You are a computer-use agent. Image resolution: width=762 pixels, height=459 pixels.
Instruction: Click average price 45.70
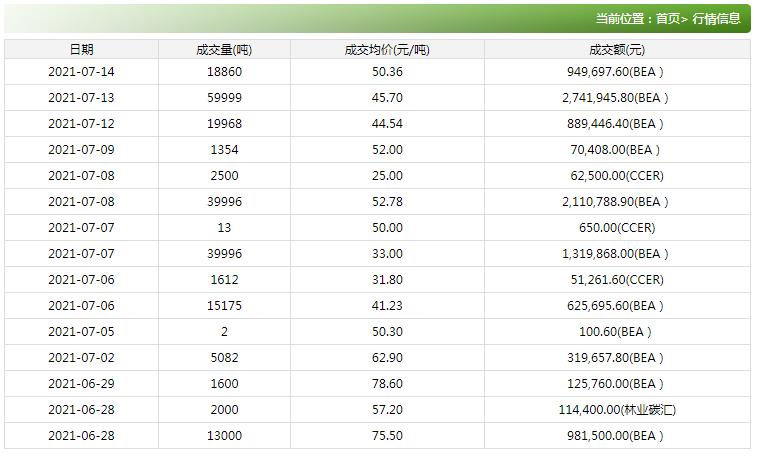pyautogui.click(x=387, y=98)
